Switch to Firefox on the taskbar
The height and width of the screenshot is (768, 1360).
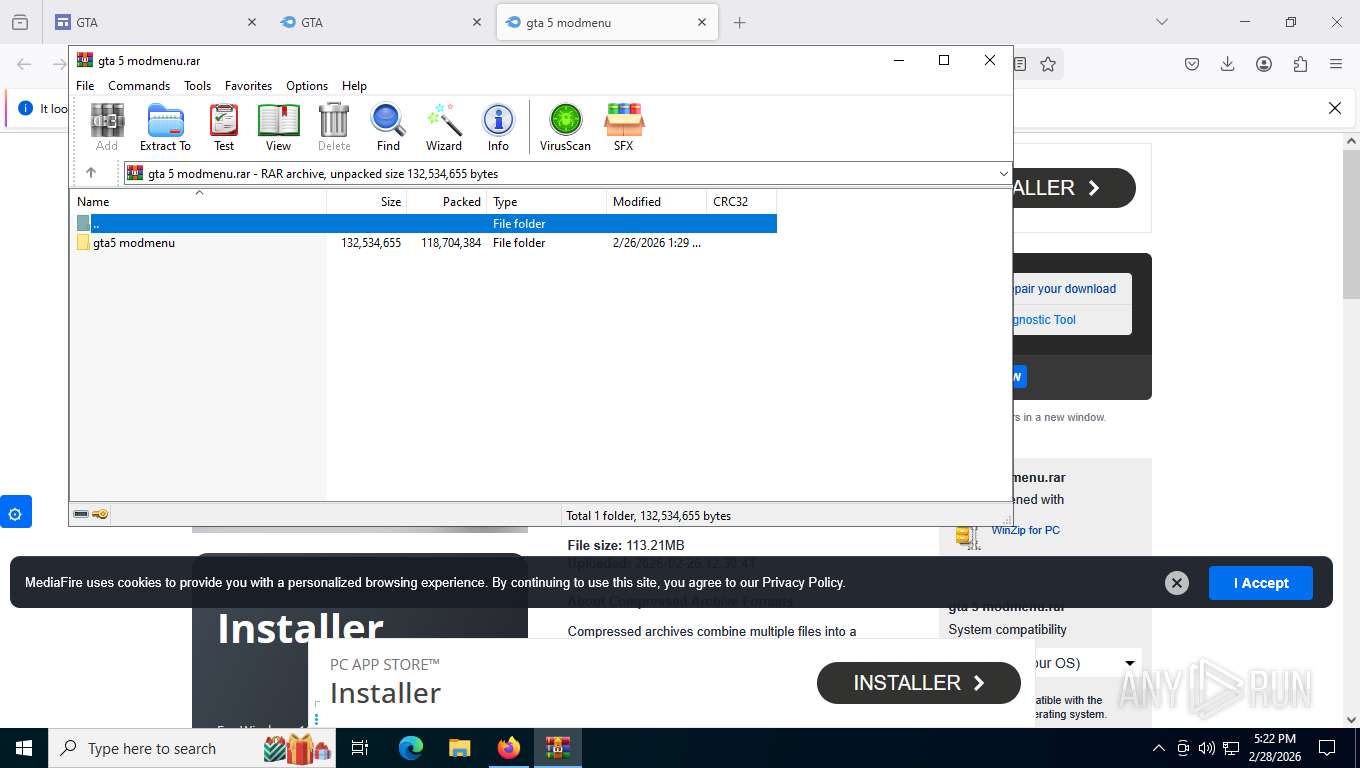509,748
